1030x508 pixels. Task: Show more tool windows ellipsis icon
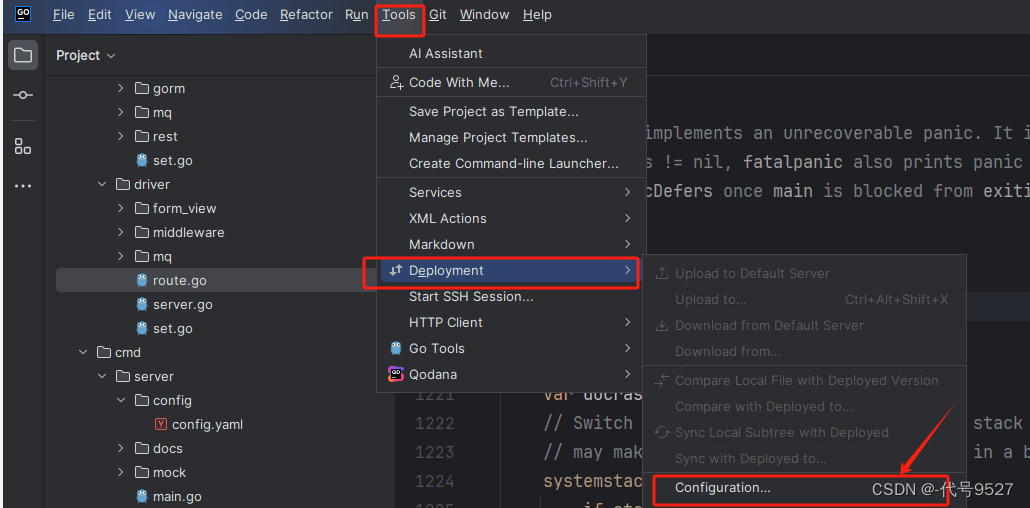pyautogui.click(x=23, y=186)
